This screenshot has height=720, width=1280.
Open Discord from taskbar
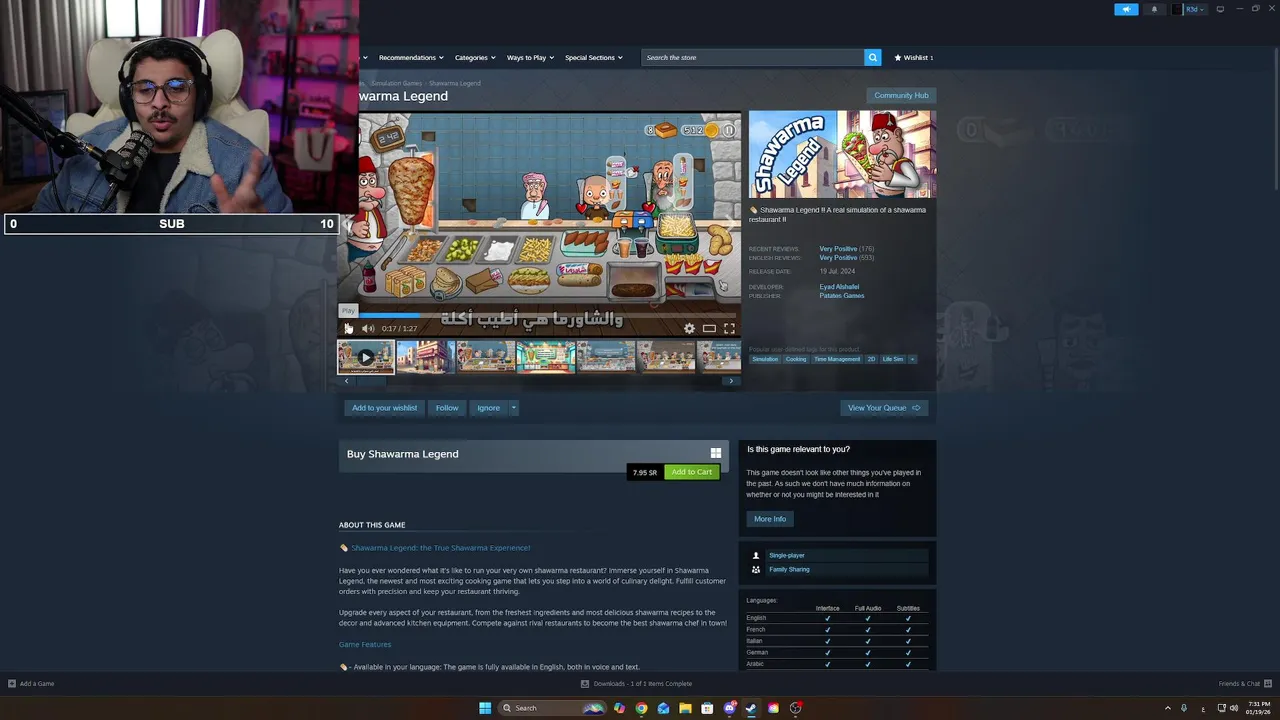729,708
